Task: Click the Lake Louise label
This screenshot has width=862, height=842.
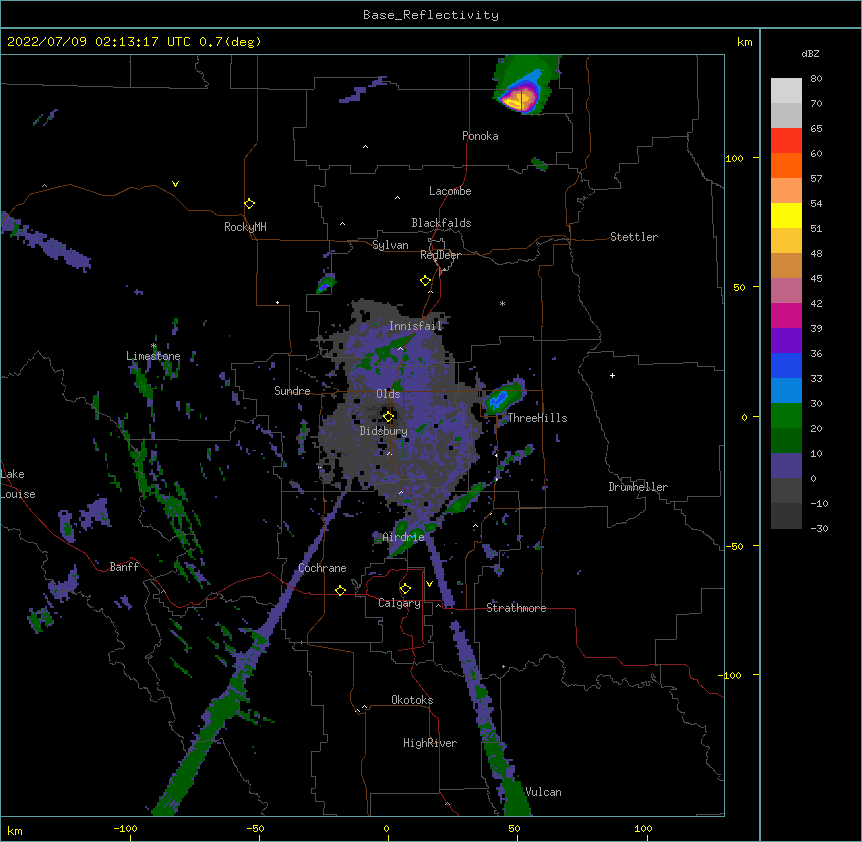Action: (18, 484)
